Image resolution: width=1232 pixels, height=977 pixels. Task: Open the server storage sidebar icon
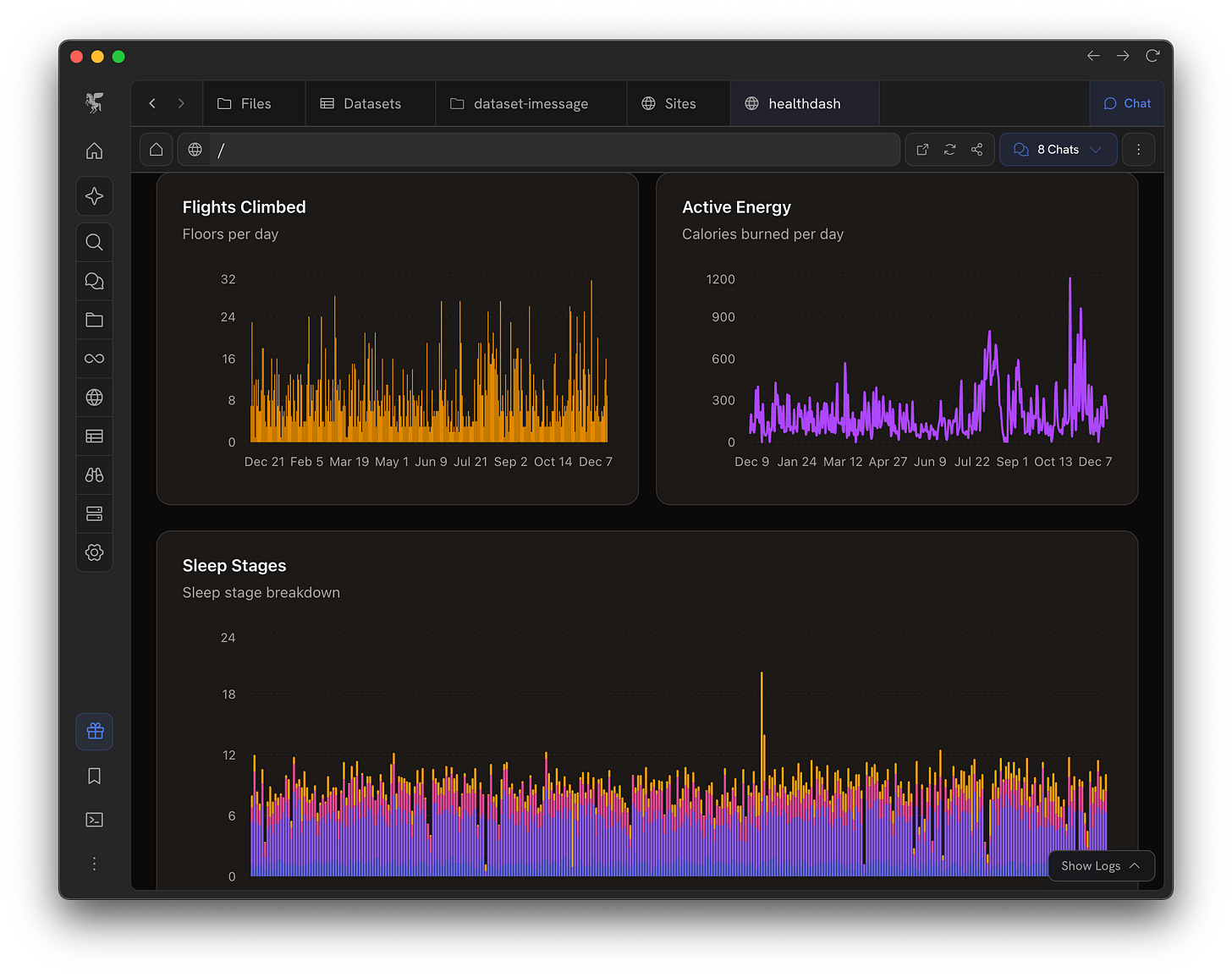coord(94,514)
